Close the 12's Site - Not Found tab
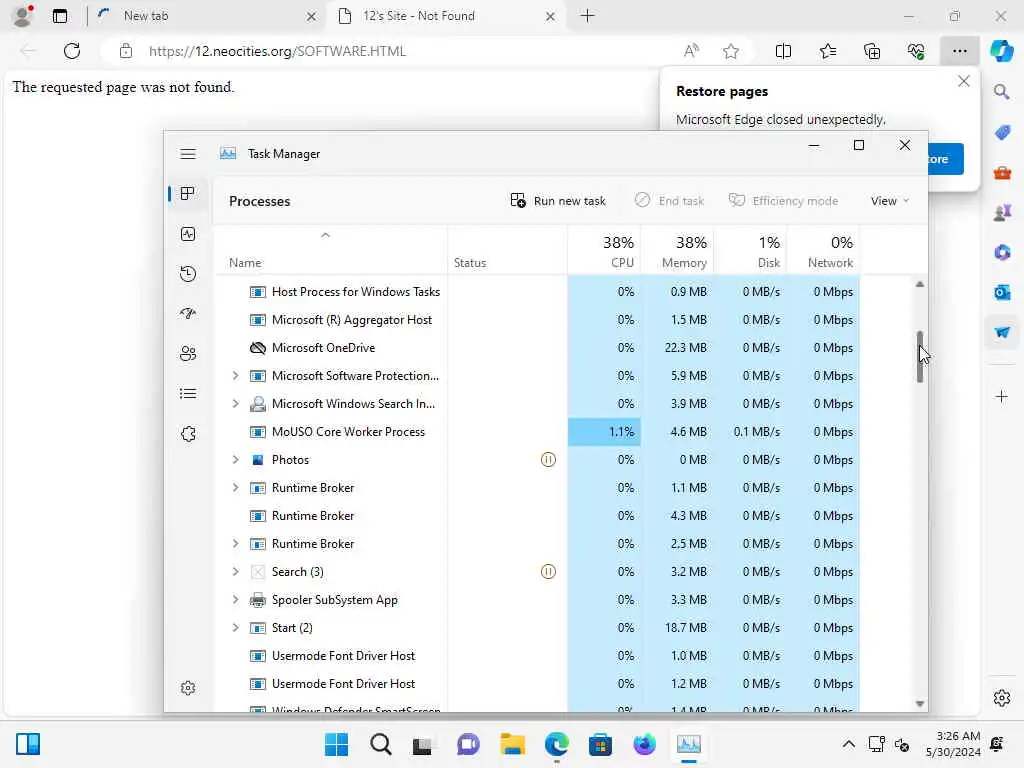Image resolution: width=1024 pixels, height=768 pixels. pyautogui.click(x=551, y=16)
